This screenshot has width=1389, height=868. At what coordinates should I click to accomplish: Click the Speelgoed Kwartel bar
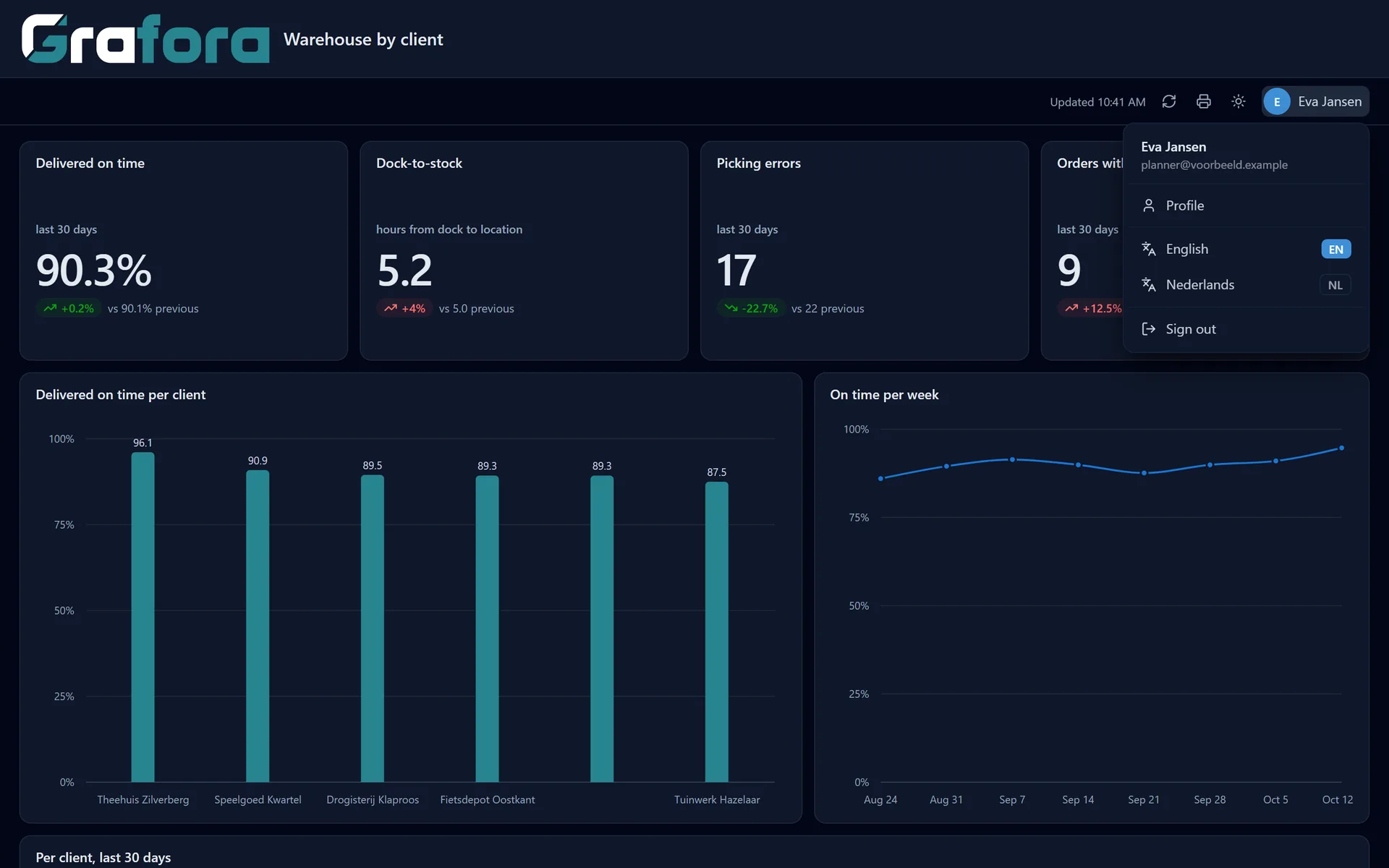pyautogui.click(x=258, y=626)
